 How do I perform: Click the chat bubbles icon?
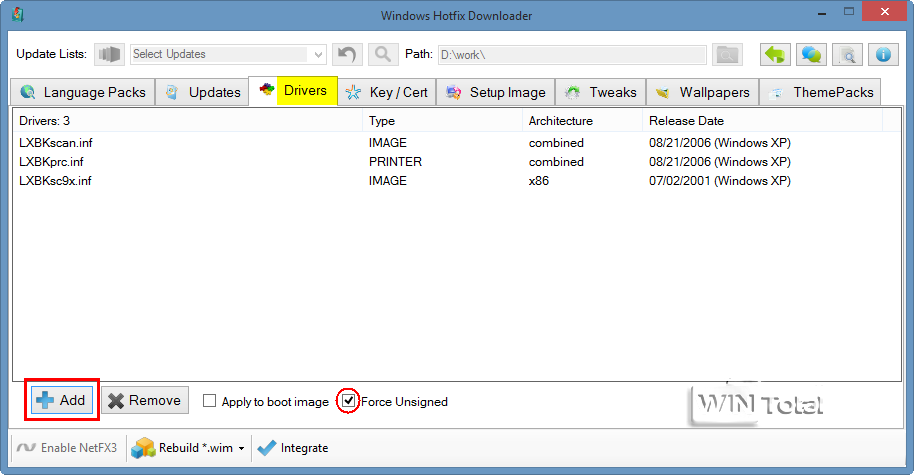click(x=811, y=54)
